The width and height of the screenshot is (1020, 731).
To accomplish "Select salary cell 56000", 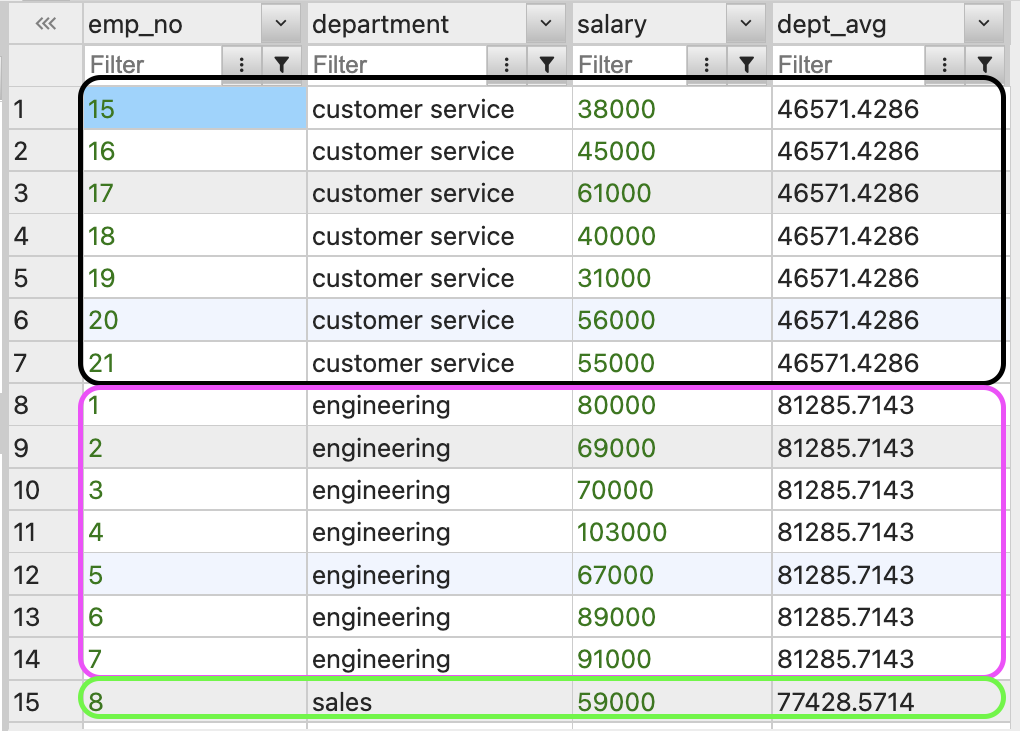I will click(x=672, y=320).
